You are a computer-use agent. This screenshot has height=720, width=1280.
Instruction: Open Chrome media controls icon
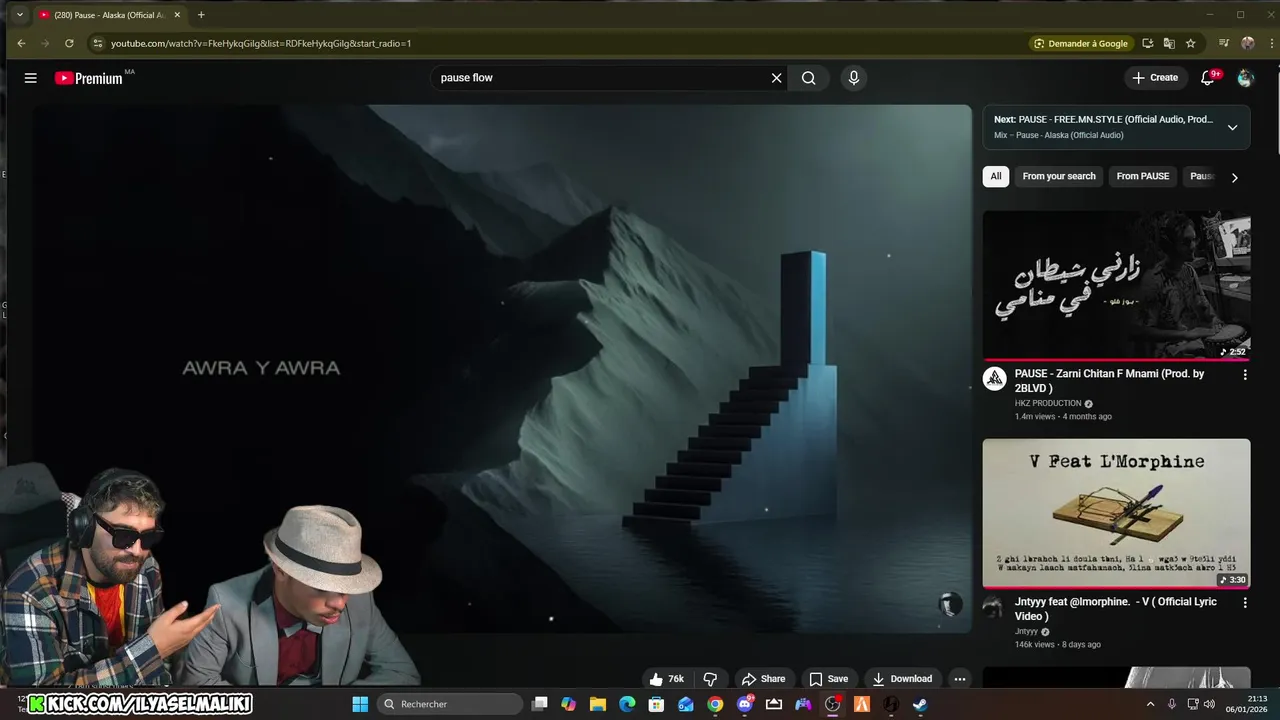tap(1224, 43)
